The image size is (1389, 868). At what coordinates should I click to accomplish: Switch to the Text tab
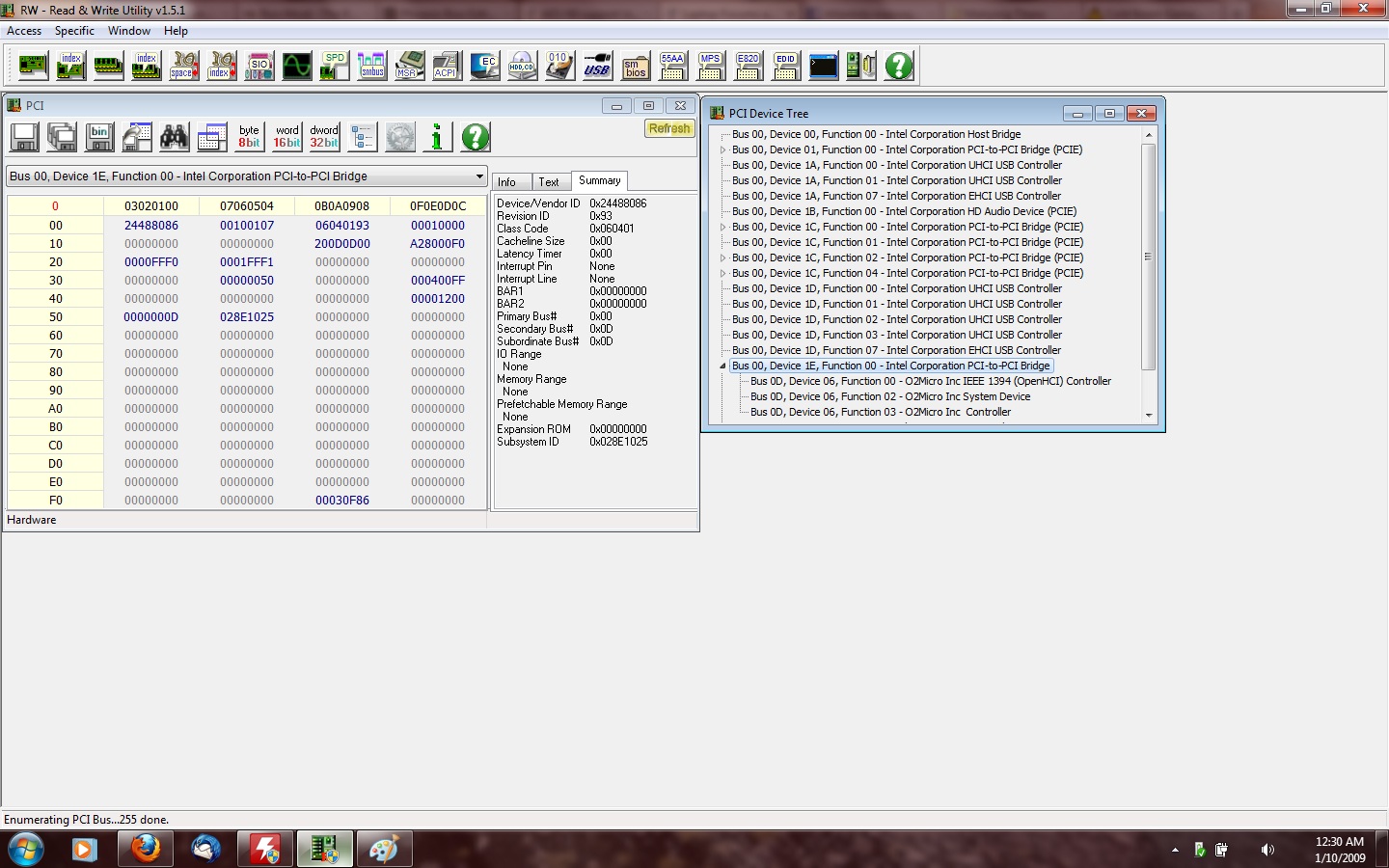[549, 182]
